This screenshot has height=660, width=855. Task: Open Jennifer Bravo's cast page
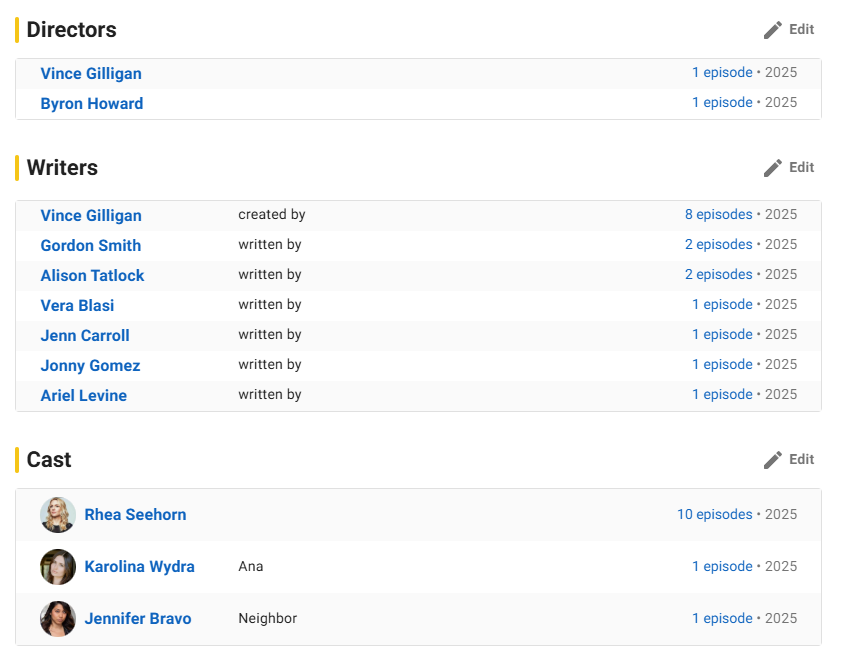pyautogui.click(x=138, y=619)
